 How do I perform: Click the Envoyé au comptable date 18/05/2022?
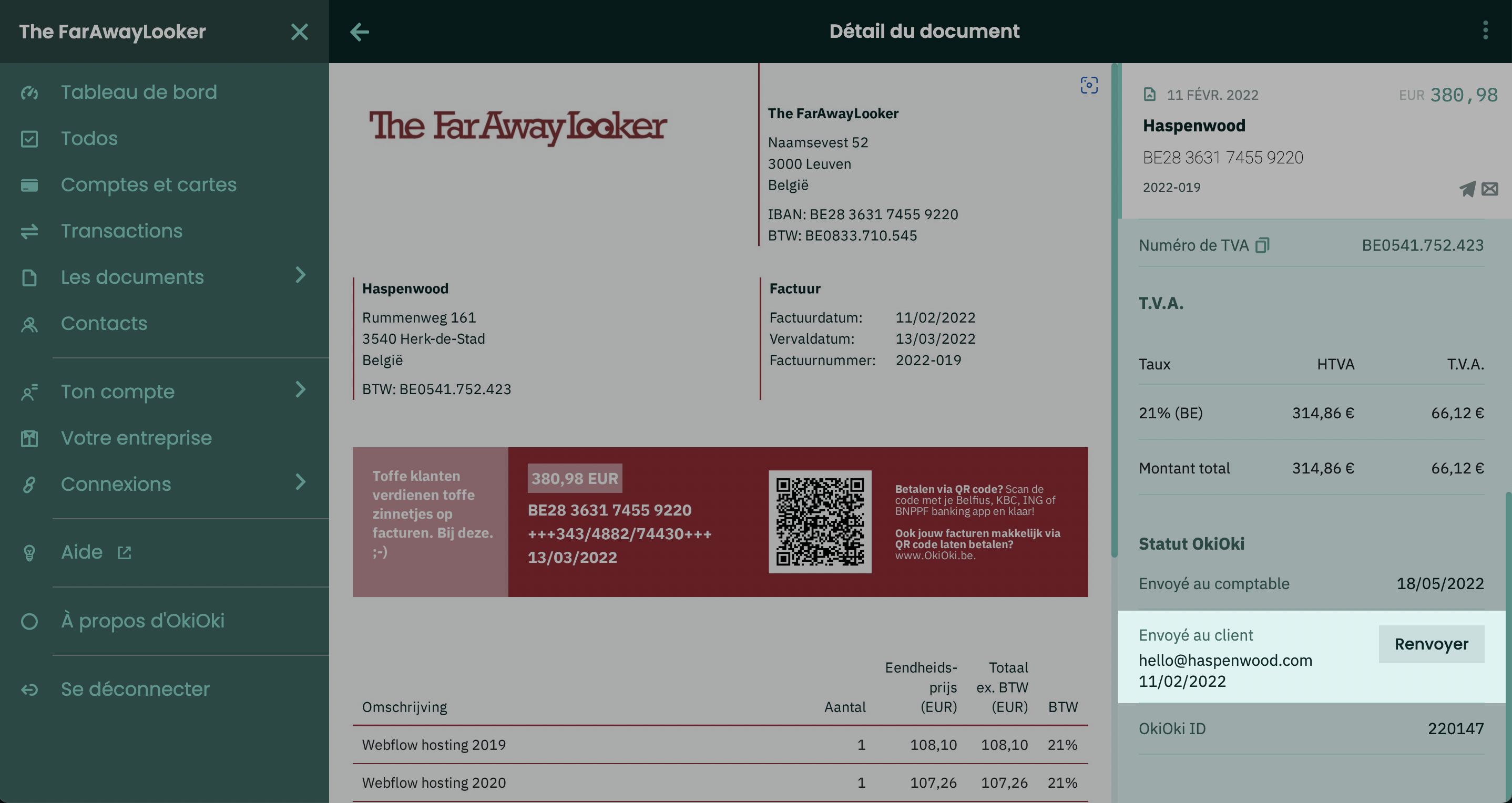[1440, 584]
